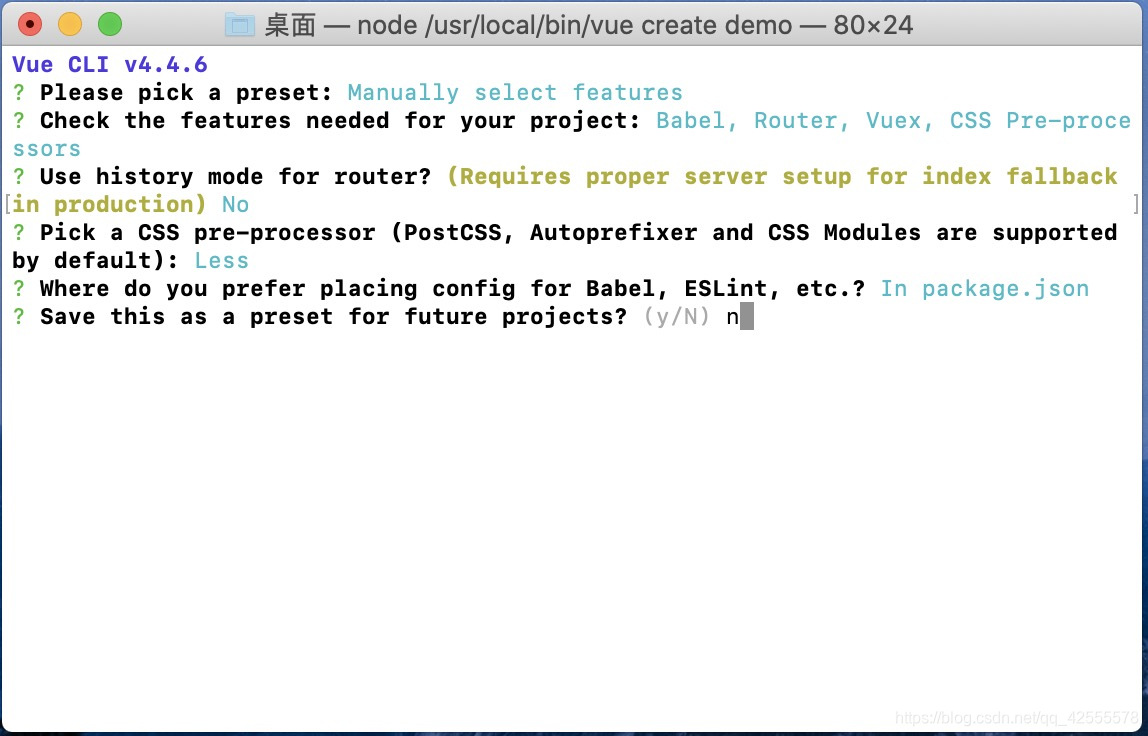Click 'Where do you prefer placing config' prompt
Image resolution: width=1148 pixels, height=736 pixels.
pyautogui.click(x=452, y=289)
